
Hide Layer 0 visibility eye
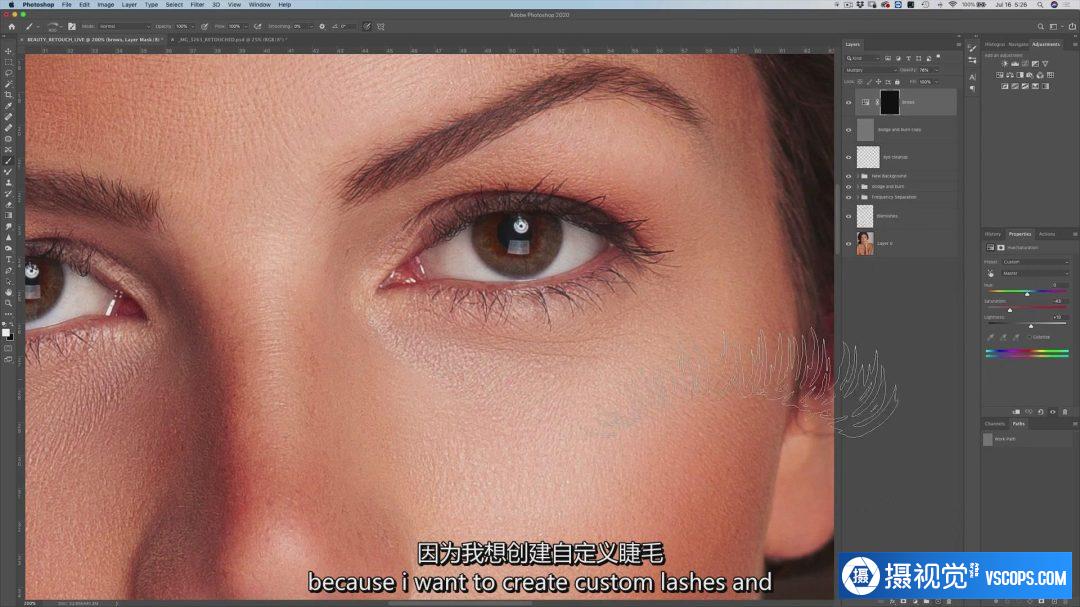pyautogui.click(x=849, y=243)
